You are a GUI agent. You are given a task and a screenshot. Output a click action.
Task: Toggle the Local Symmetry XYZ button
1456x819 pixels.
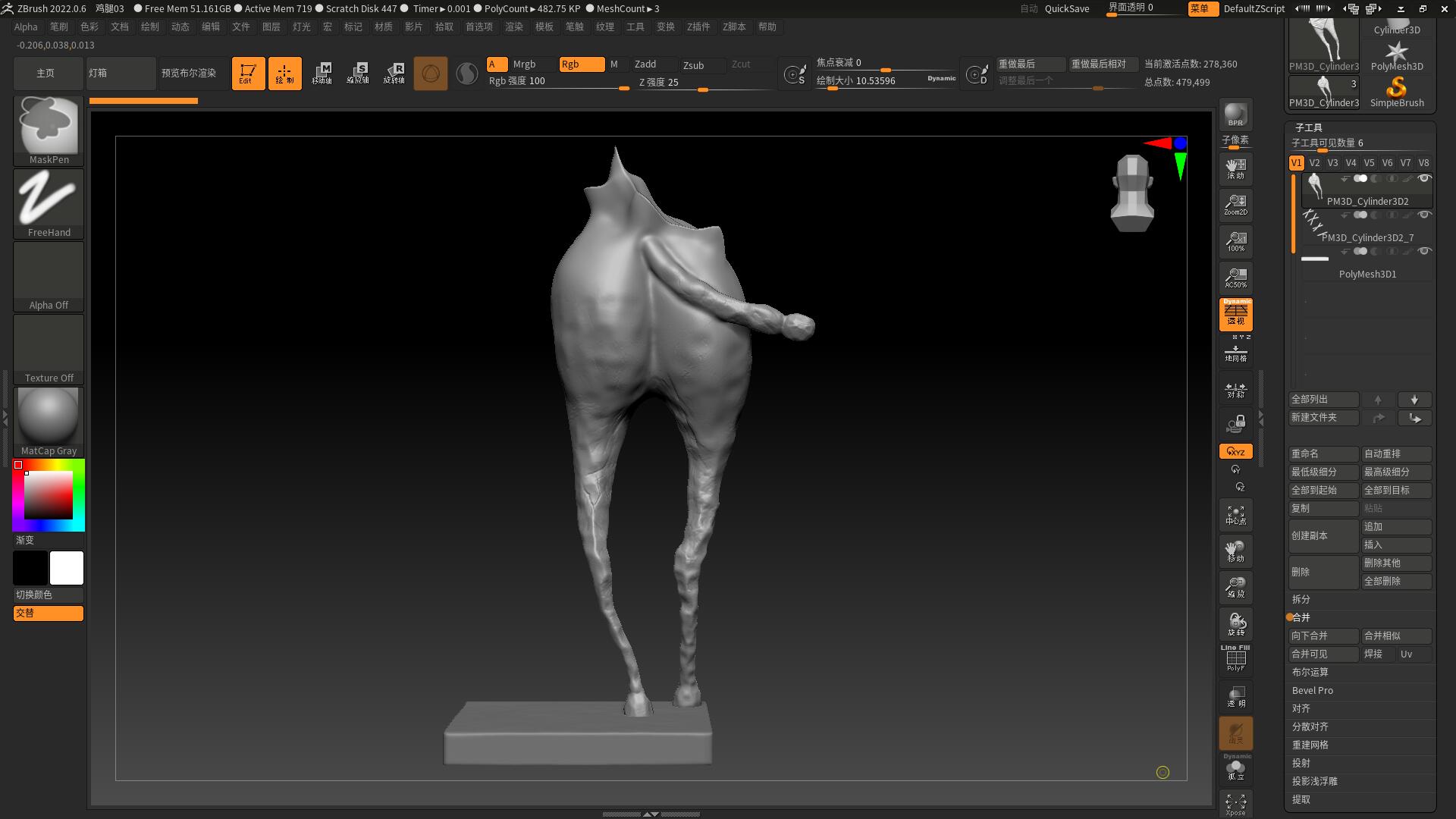tap(1236, 451)
